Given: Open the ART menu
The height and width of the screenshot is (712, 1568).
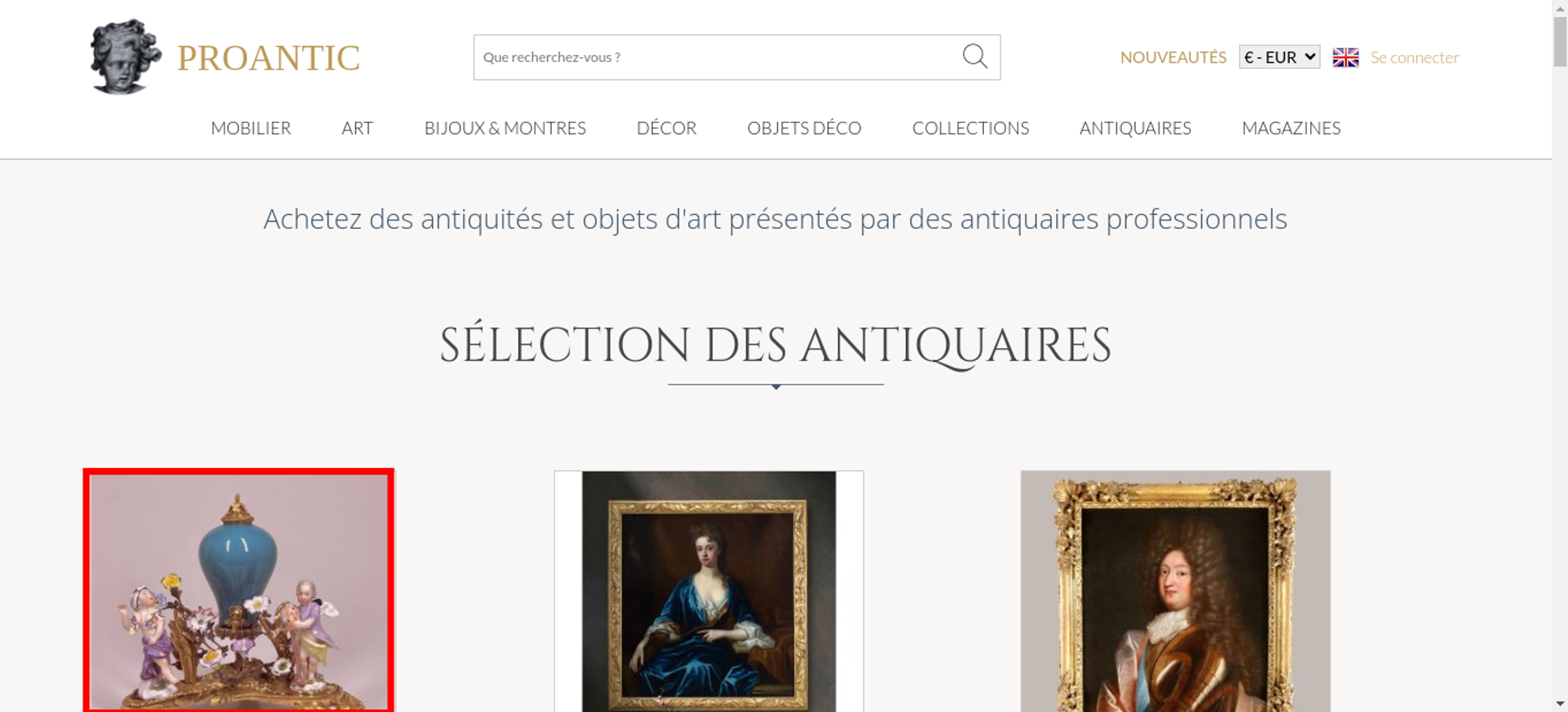Looking at the screenshot, I should 358,128.
